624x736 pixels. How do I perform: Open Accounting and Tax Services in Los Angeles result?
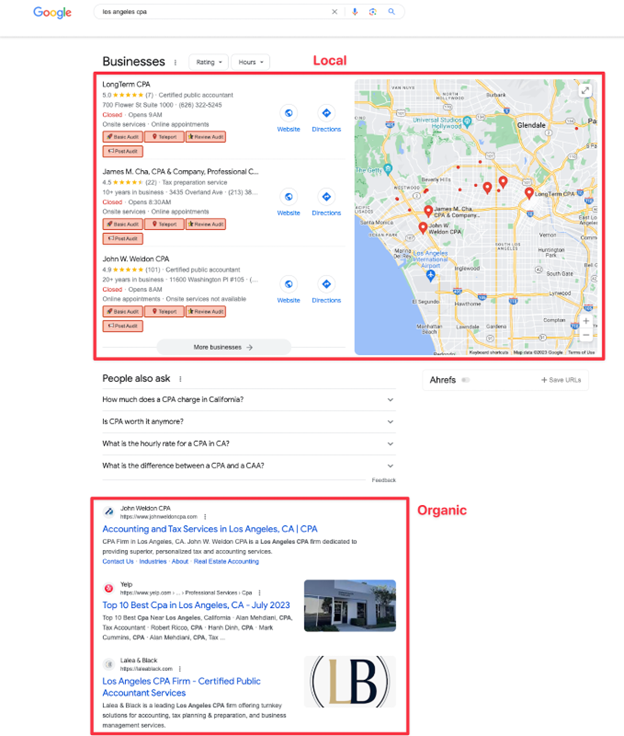point(210,529)
